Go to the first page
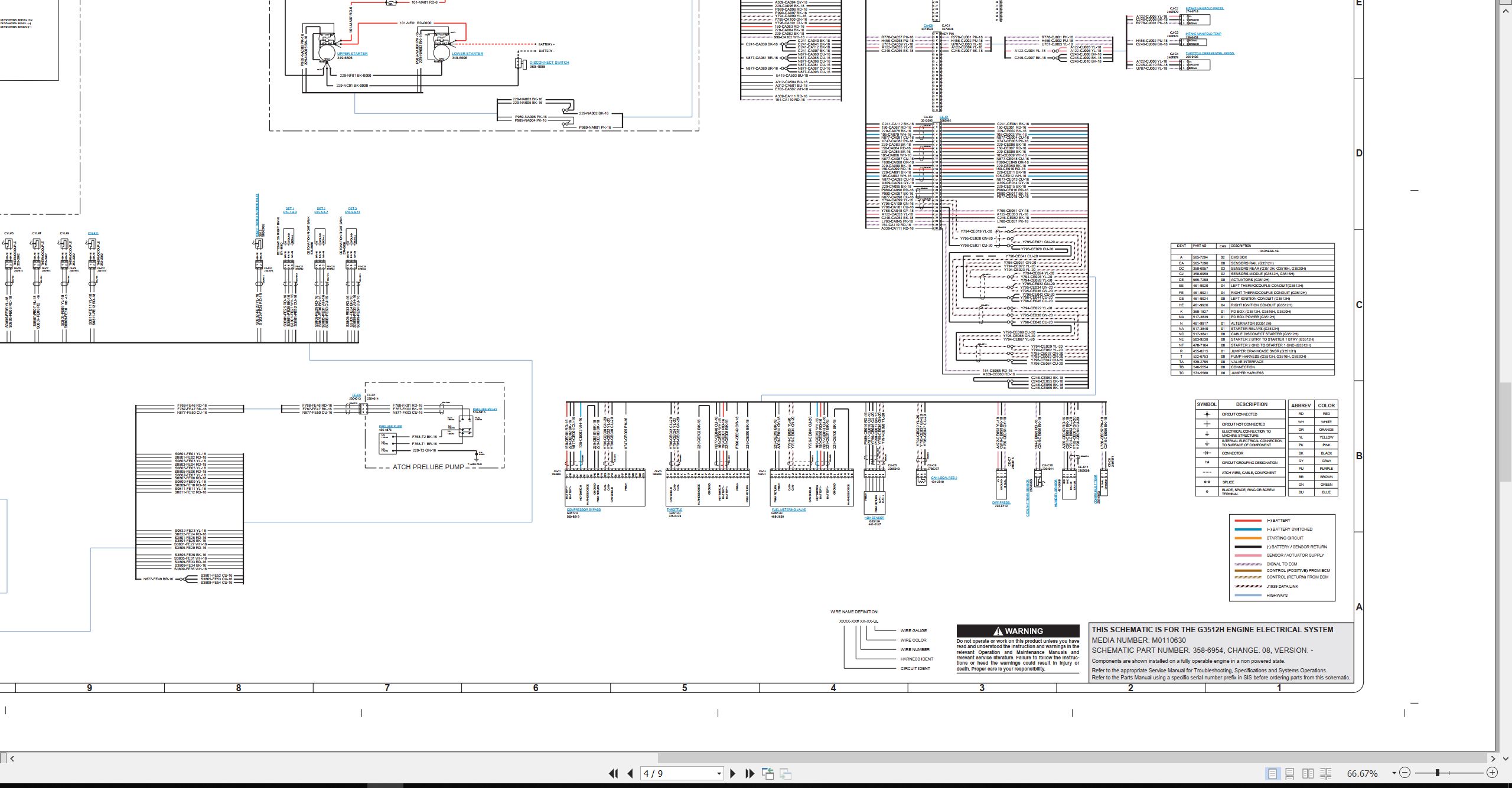The height and width of the screenshot is (788, 1512). click(x=613, y=773)
